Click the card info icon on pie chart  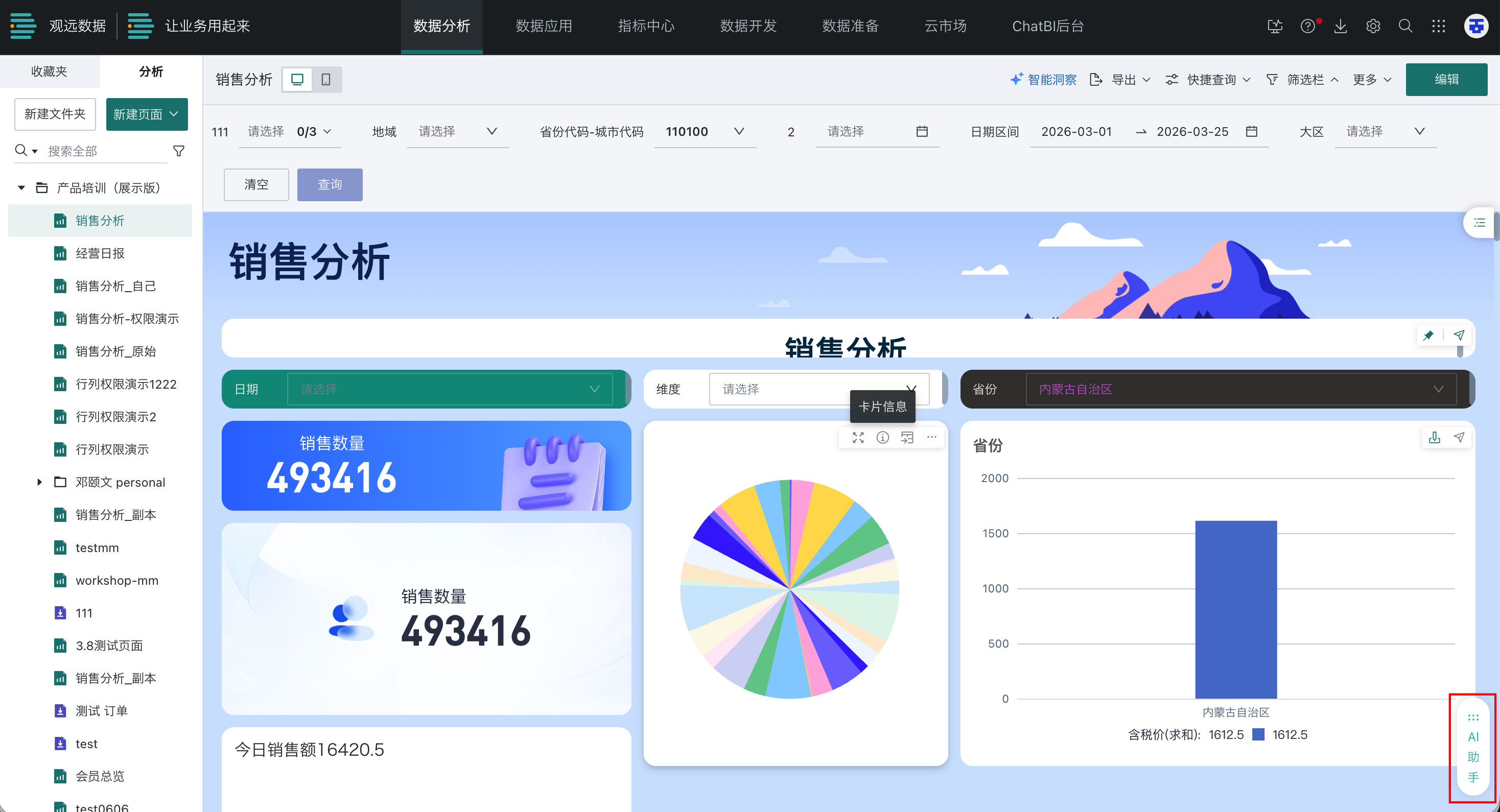(x=882, y=437)
